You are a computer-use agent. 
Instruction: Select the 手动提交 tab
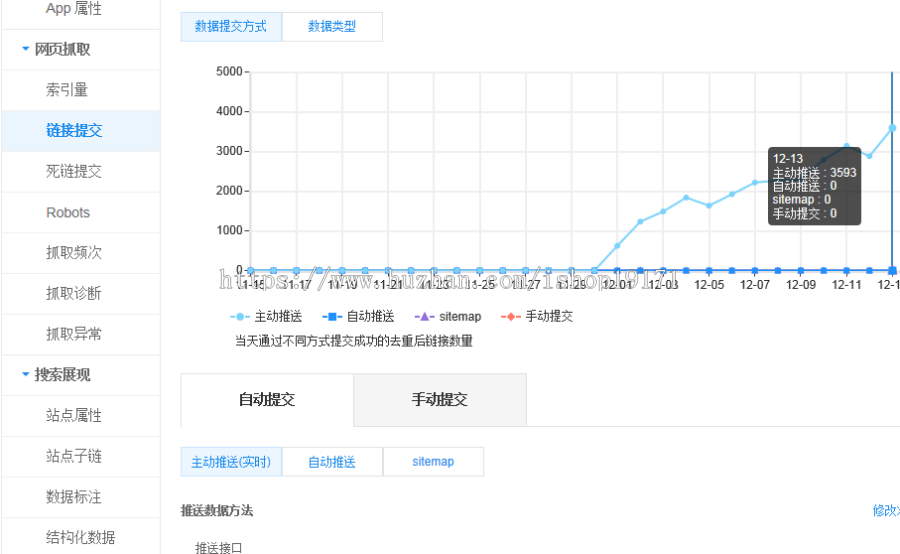(x=440, y=400)
